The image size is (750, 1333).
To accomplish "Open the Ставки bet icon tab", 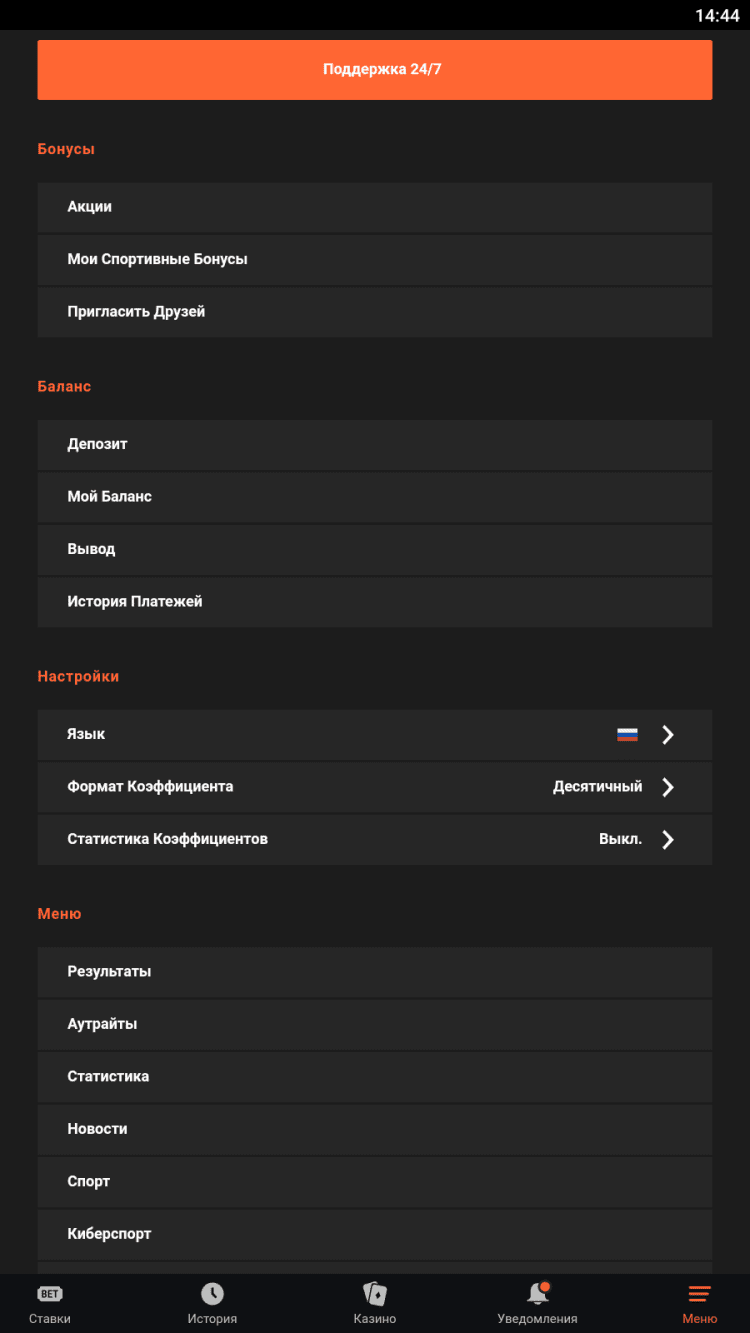I will [50, 1294].
